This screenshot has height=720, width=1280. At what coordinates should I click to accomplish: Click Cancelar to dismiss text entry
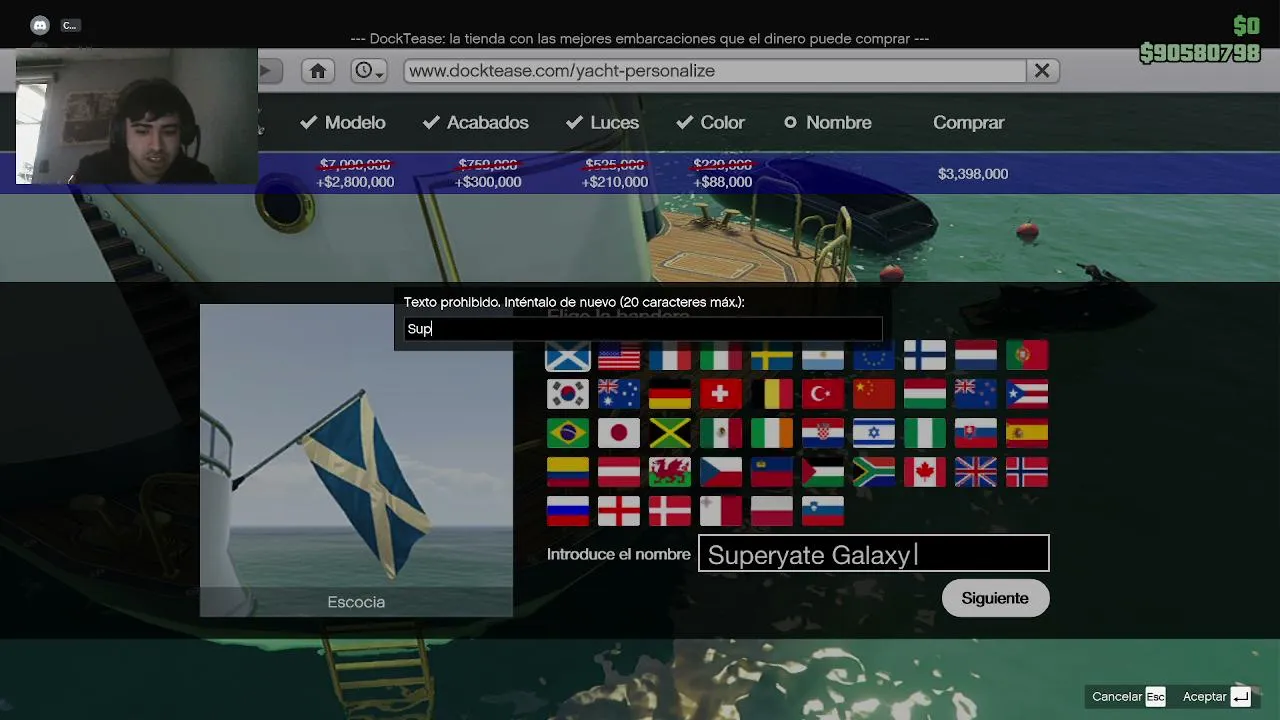click(1128, 697)
